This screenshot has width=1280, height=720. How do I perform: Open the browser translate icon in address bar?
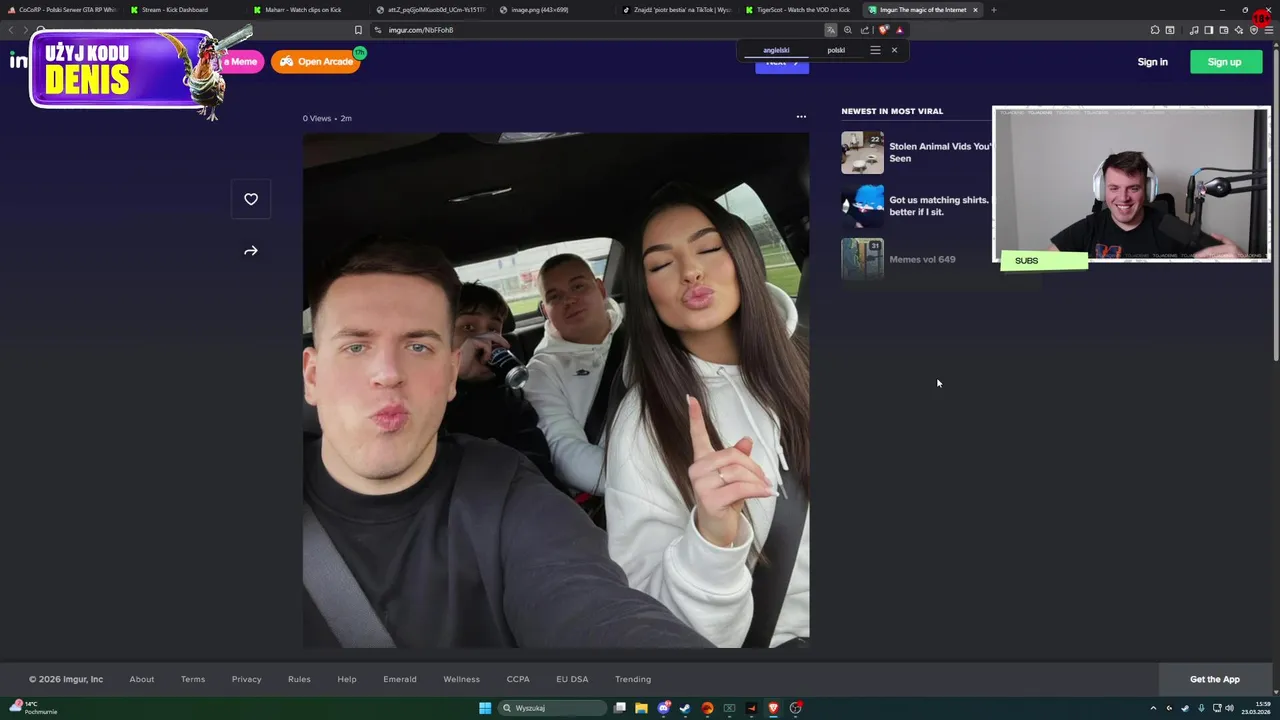click(830, 30)
